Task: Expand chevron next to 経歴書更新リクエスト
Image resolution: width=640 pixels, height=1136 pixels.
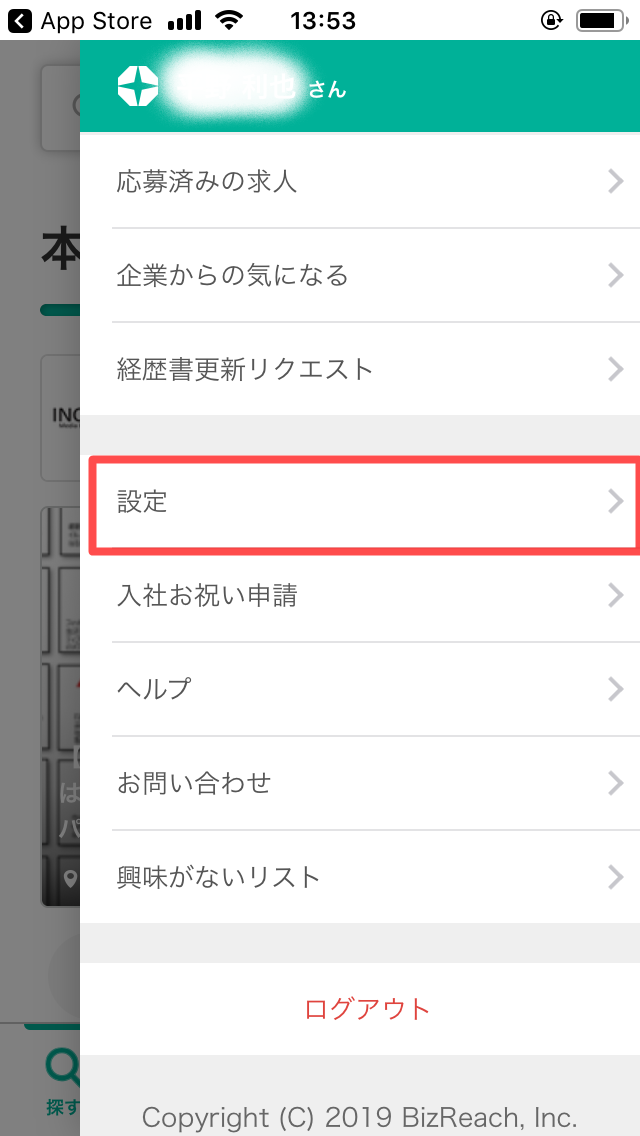Action: [x=615, y=369]
